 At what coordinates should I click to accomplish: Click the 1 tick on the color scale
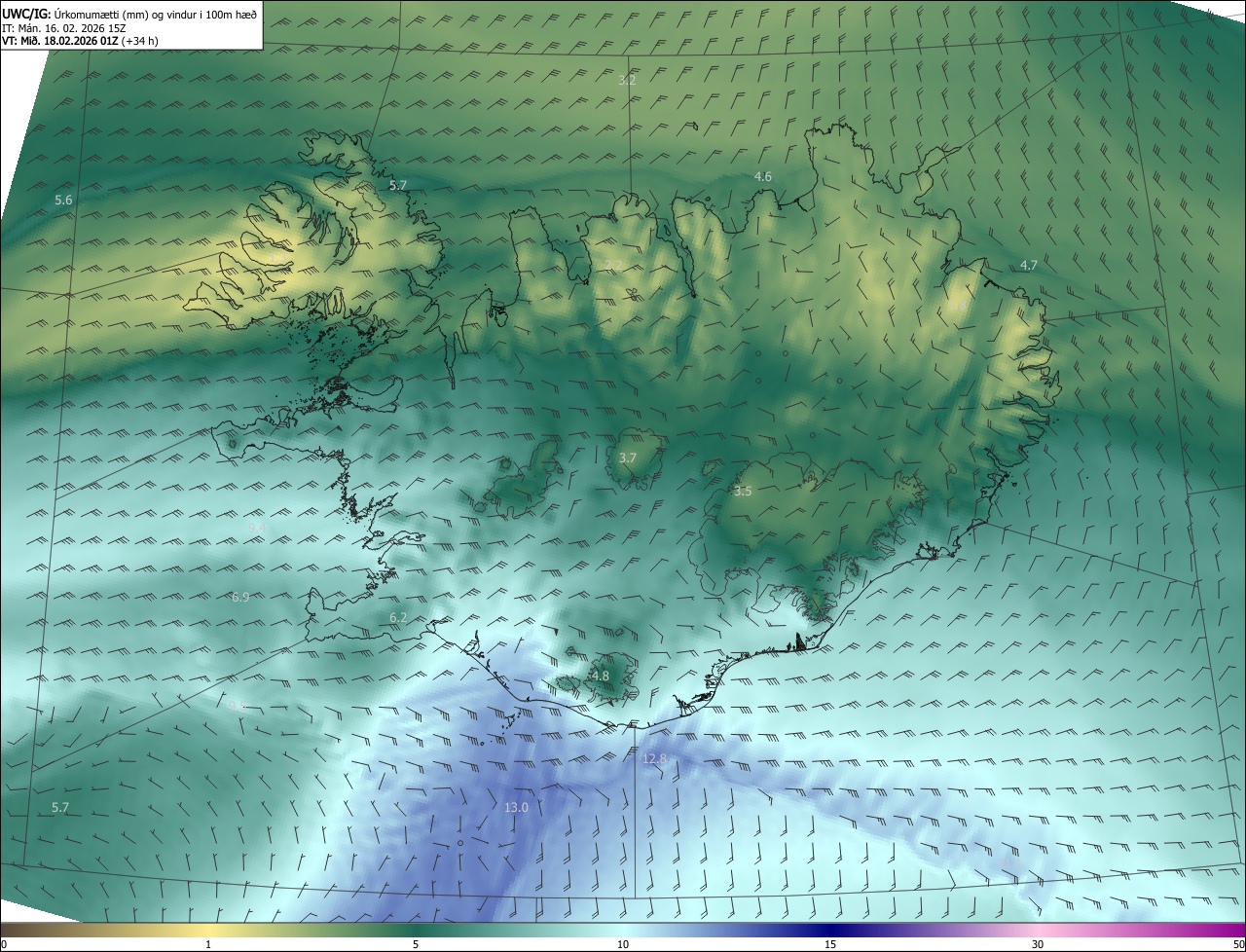tap(208, 944)
